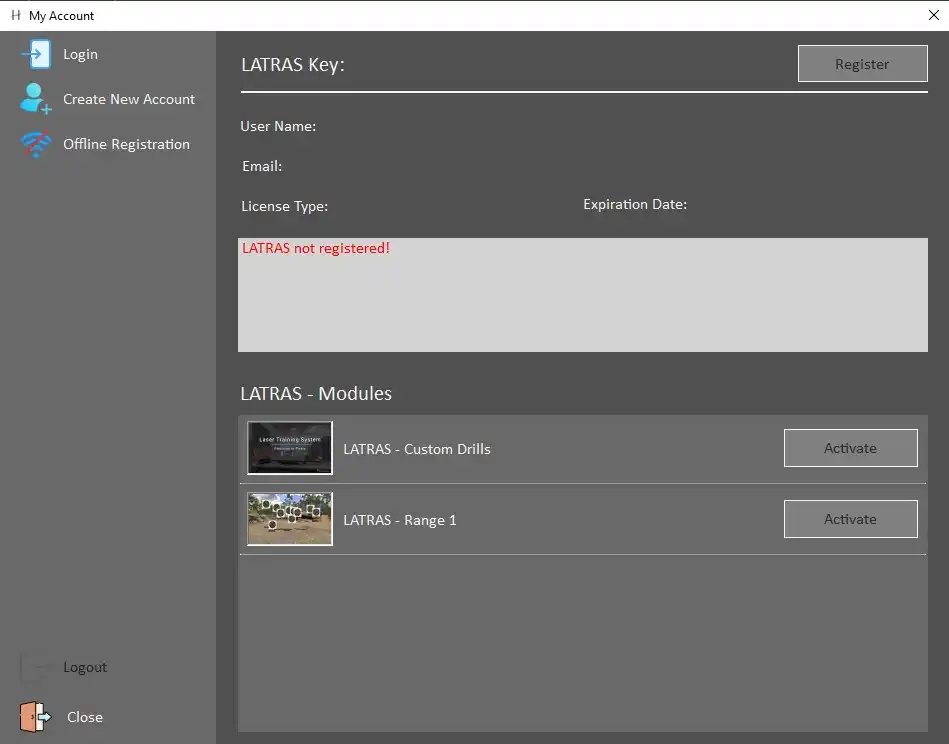Click the Create New Account person icon
The height and width of the screenshot is (744, 949).
pos(36,99)
